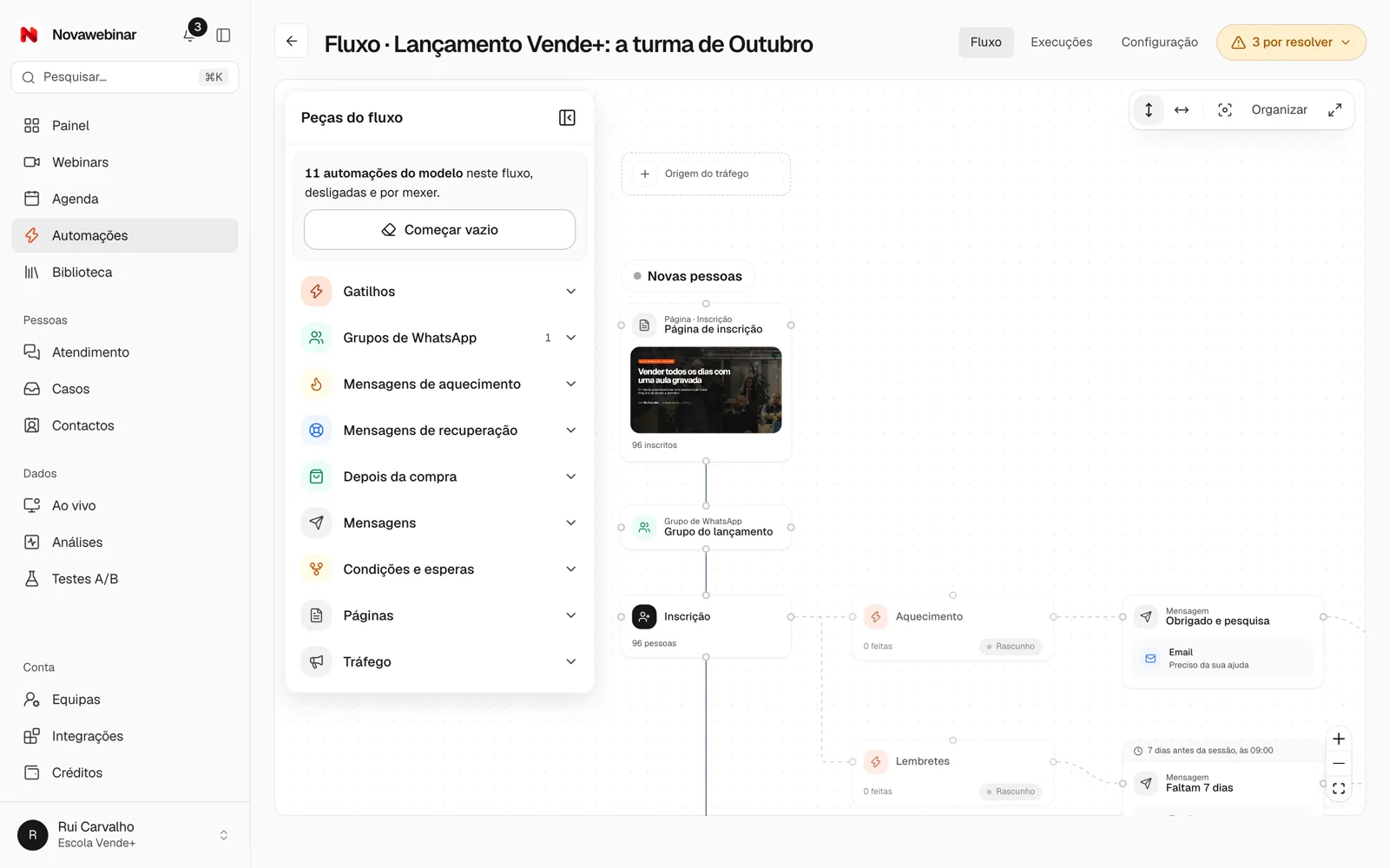Viewport: 1389px width, 868px height.
Task: Open Análises in the sidebar
Action: tap(125, 542)
